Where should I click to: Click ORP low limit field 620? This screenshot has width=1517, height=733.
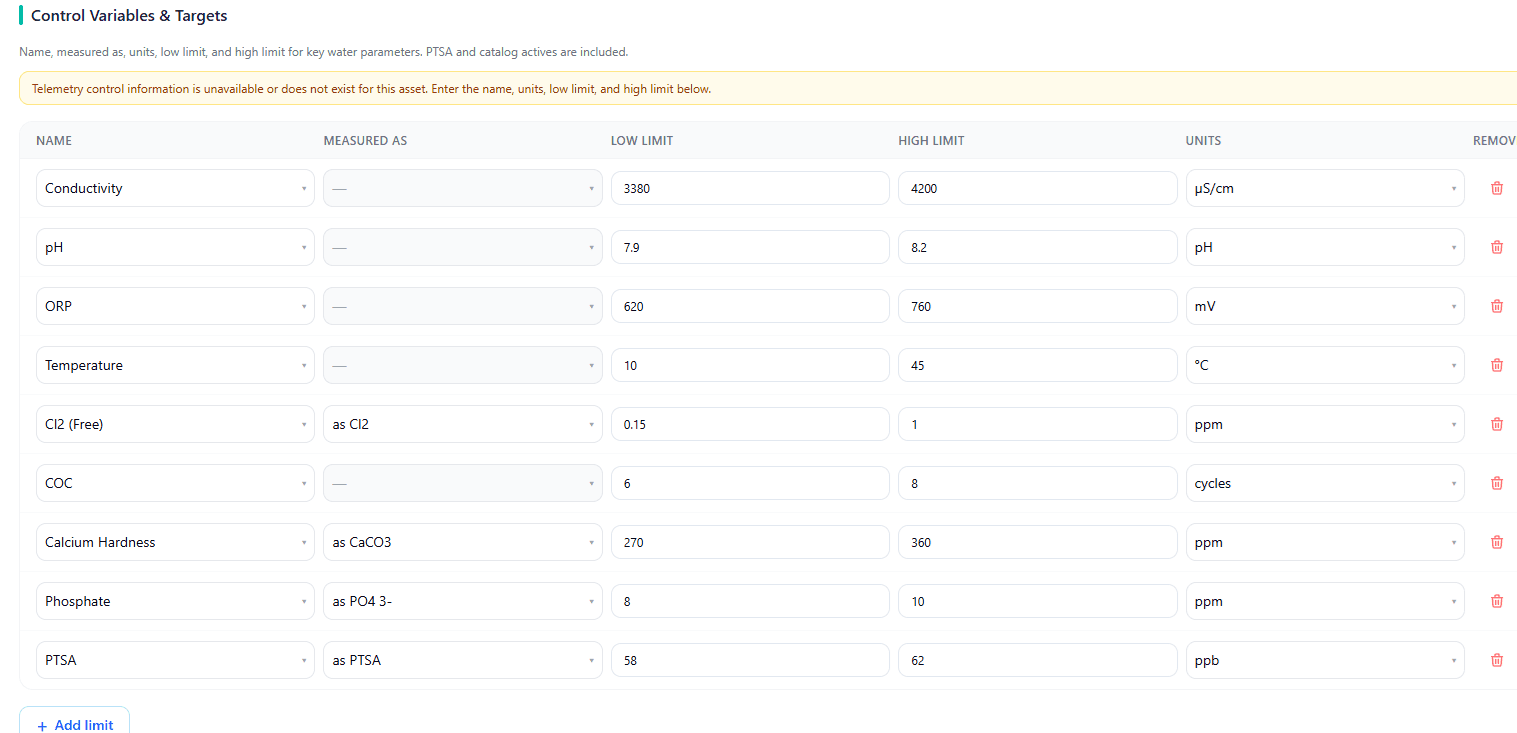click(750, 306)
